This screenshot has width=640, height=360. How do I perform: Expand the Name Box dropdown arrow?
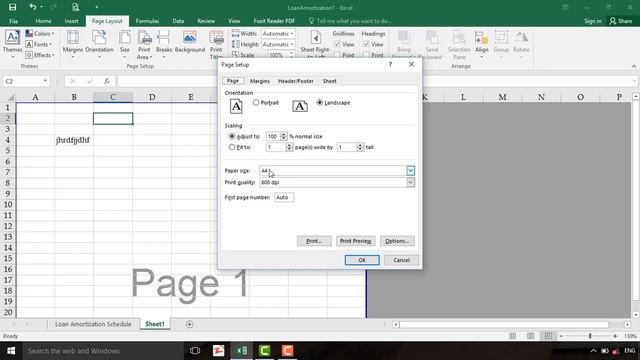45,81
